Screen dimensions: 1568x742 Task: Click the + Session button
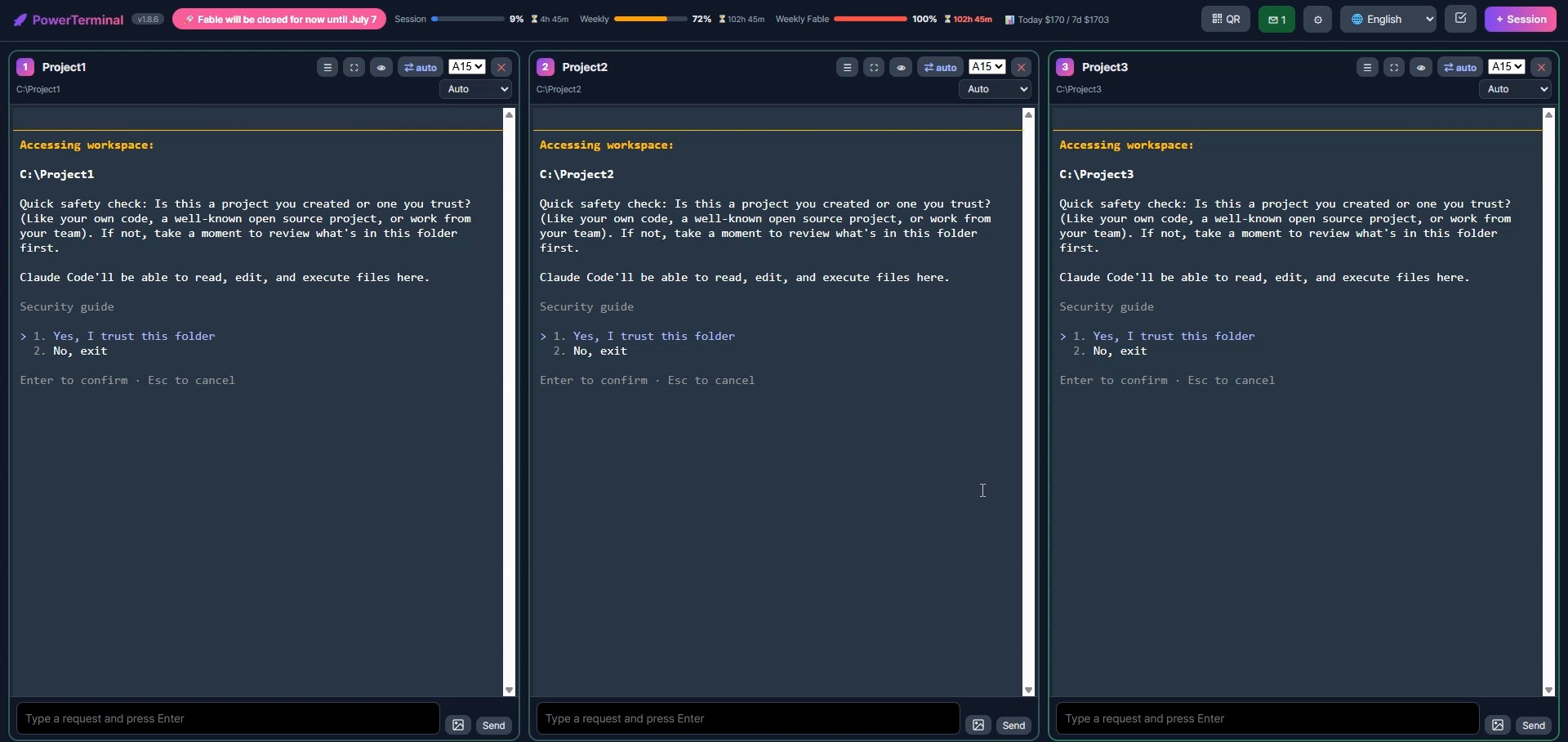(x=1521, y=20)
